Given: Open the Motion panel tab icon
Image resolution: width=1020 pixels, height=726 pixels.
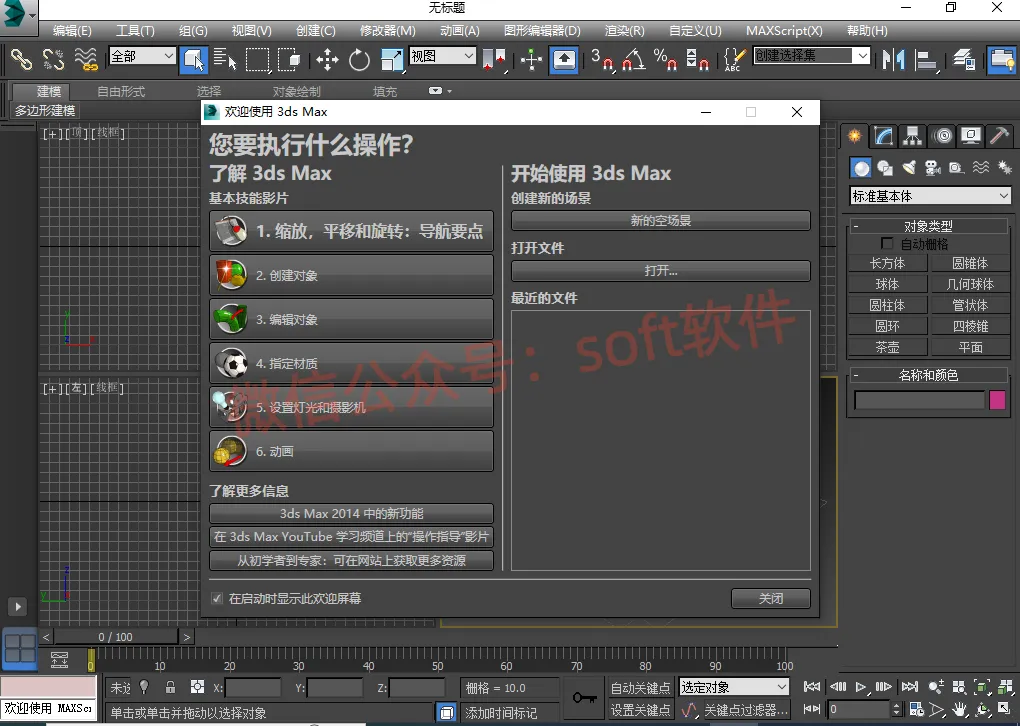Looking at the screenshot, I should pyautogui.click(x=942, y=135).
